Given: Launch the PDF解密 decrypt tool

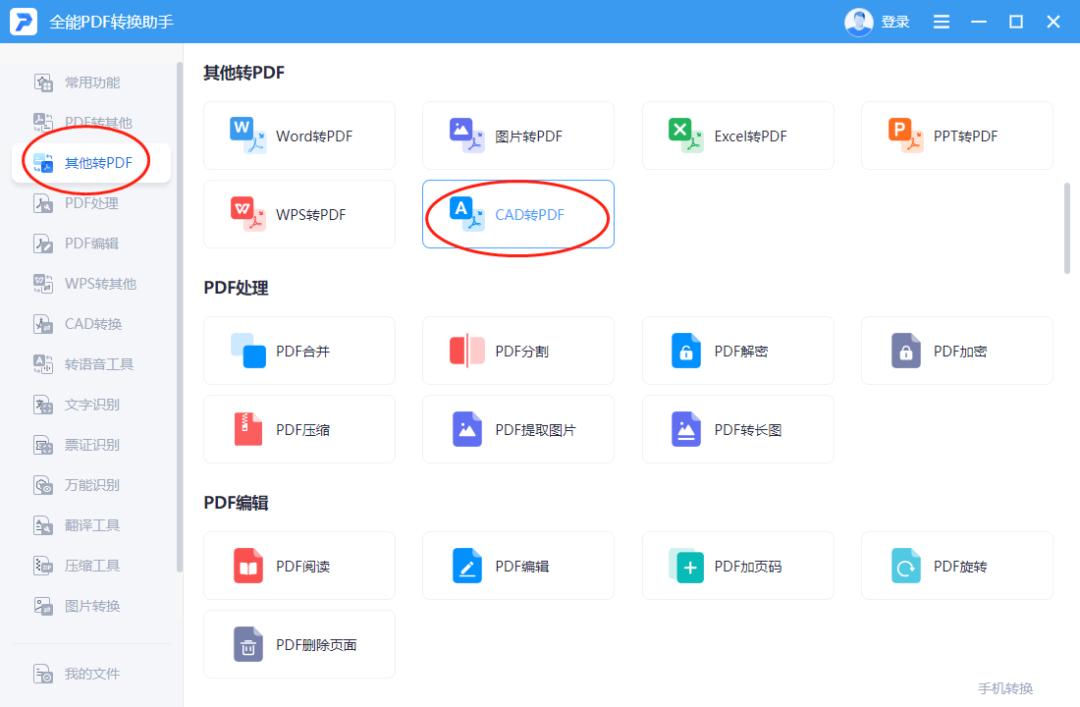Looking at the screenshot, I should pos(738,351).
